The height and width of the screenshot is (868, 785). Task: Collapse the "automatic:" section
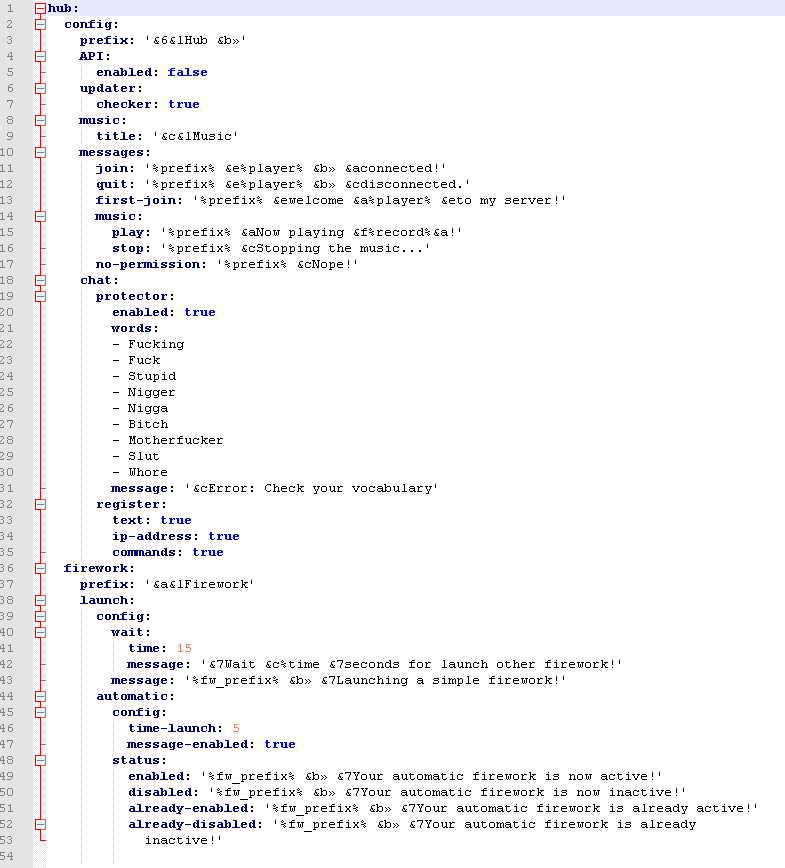click(x=40, y=696)
